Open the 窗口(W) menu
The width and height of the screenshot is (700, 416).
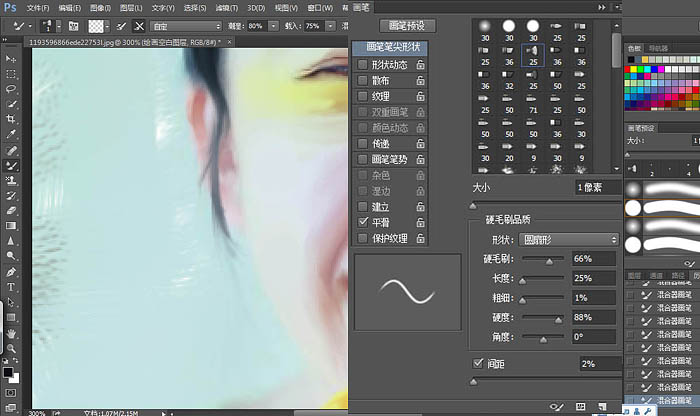tap(320, 8)
